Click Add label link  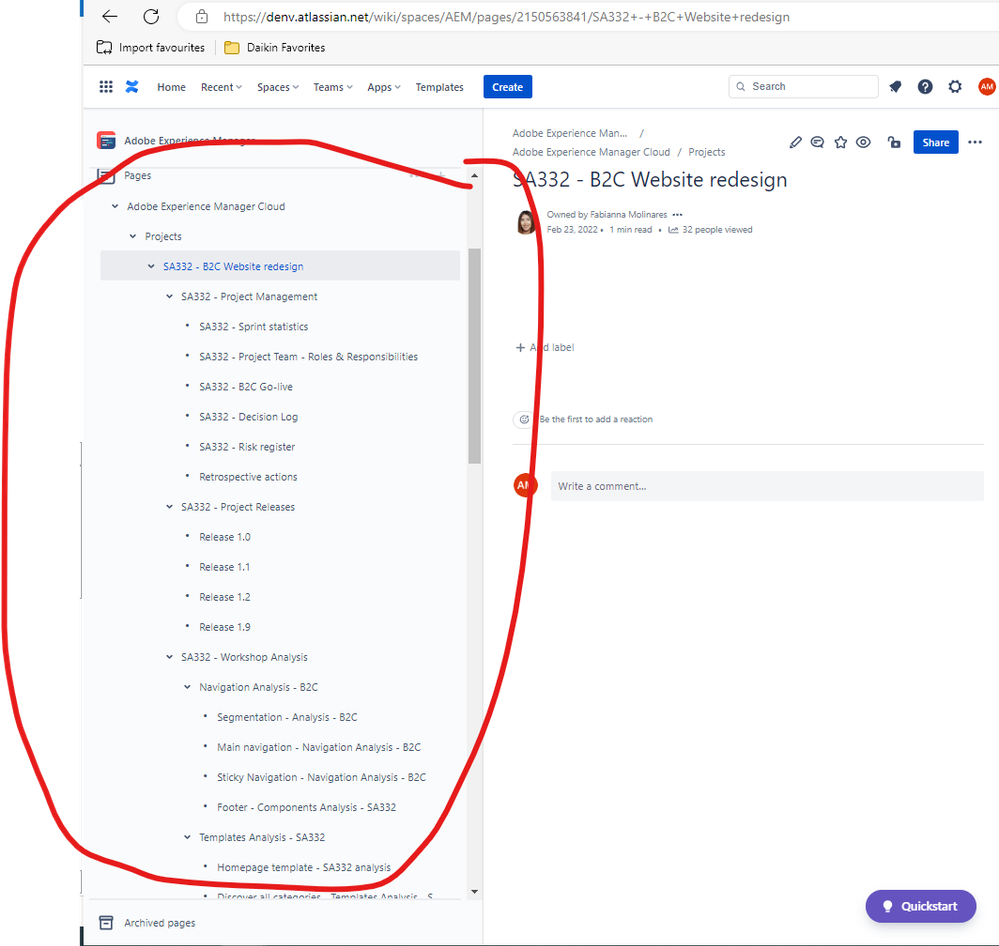[545, 347]
